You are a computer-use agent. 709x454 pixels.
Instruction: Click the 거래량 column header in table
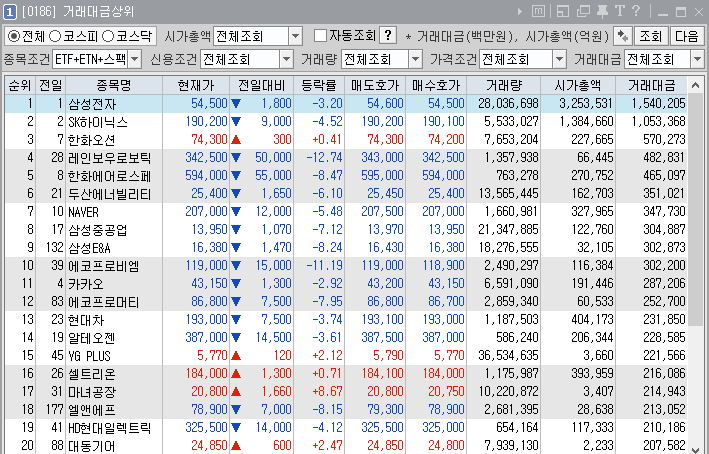[504, 85]
